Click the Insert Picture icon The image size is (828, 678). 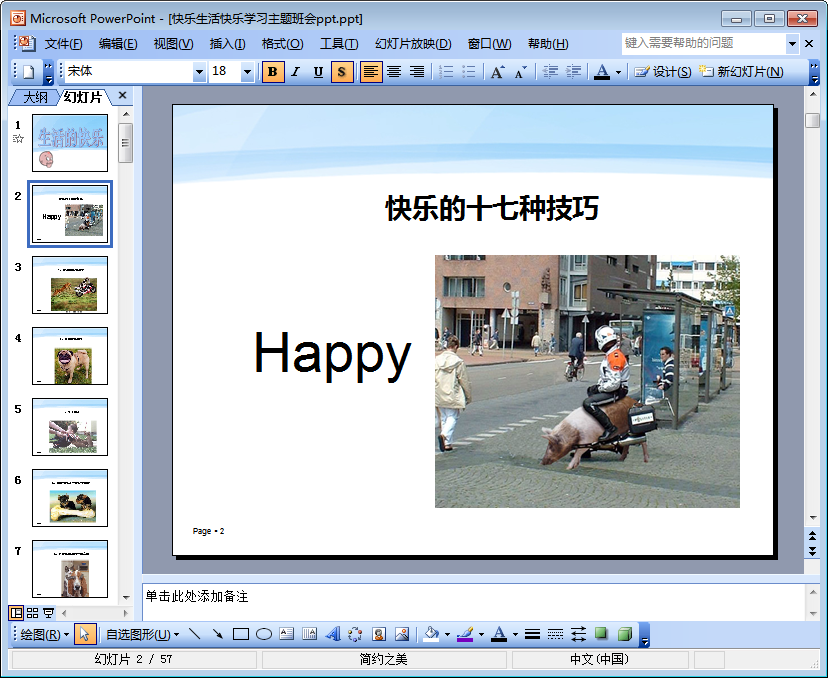(402, 634)
